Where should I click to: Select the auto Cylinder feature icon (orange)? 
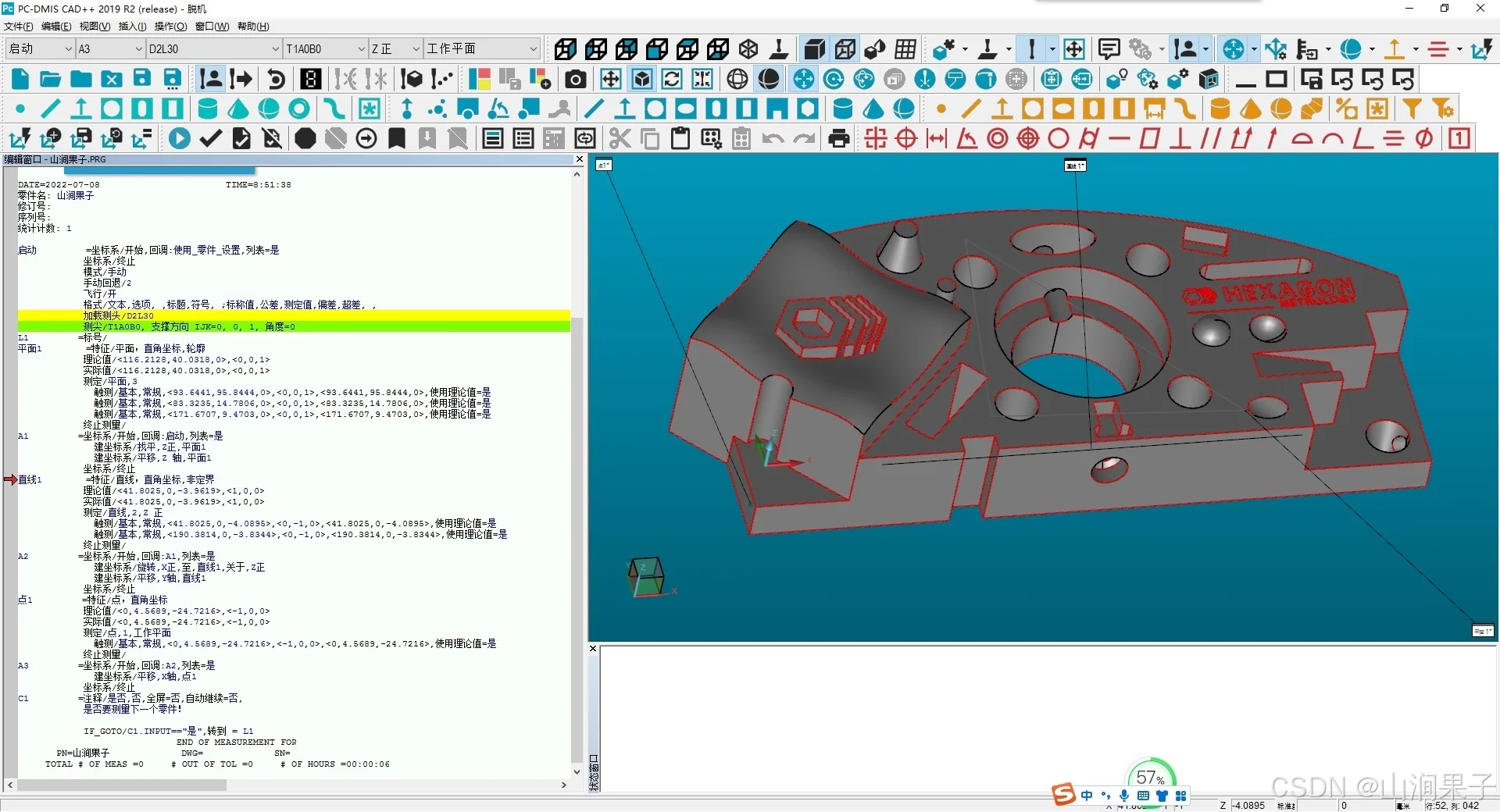tap(1220, 109)
